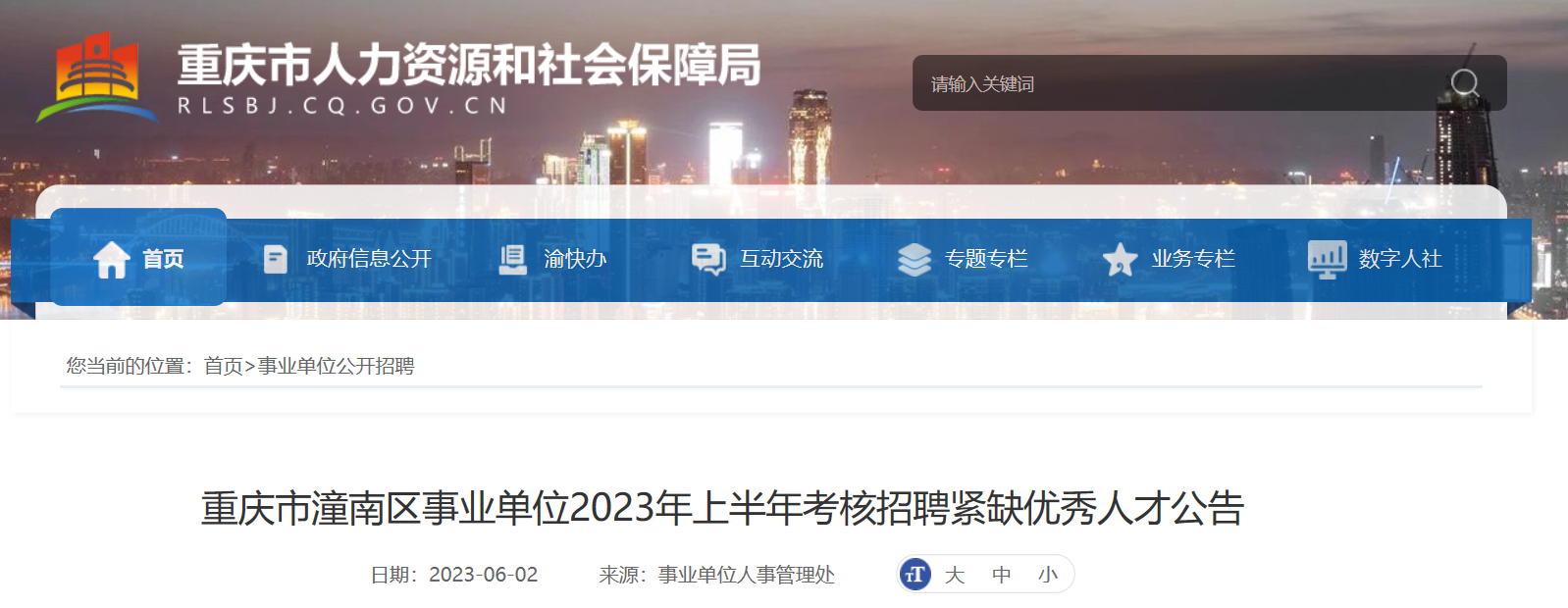Open the 首页 navigation tab
1568x608 pixels.
[x=138, y=257]
